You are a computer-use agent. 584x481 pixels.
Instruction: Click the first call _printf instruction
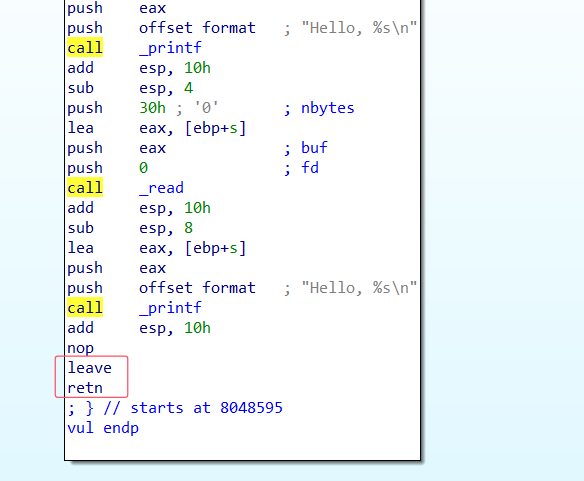[x=134, y=48]
